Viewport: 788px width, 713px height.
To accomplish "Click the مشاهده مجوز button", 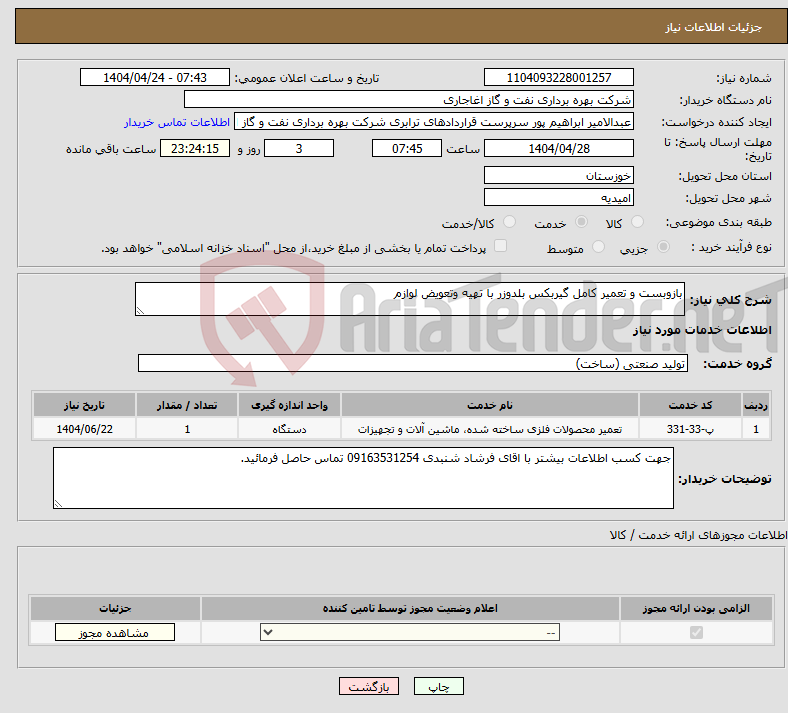I will (115, 632).
